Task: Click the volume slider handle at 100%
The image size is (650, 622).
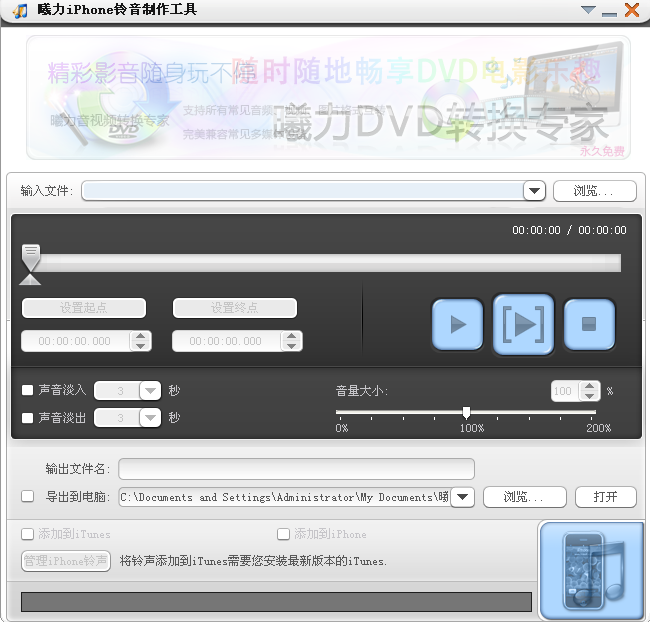Action: [x=466, y=412]
